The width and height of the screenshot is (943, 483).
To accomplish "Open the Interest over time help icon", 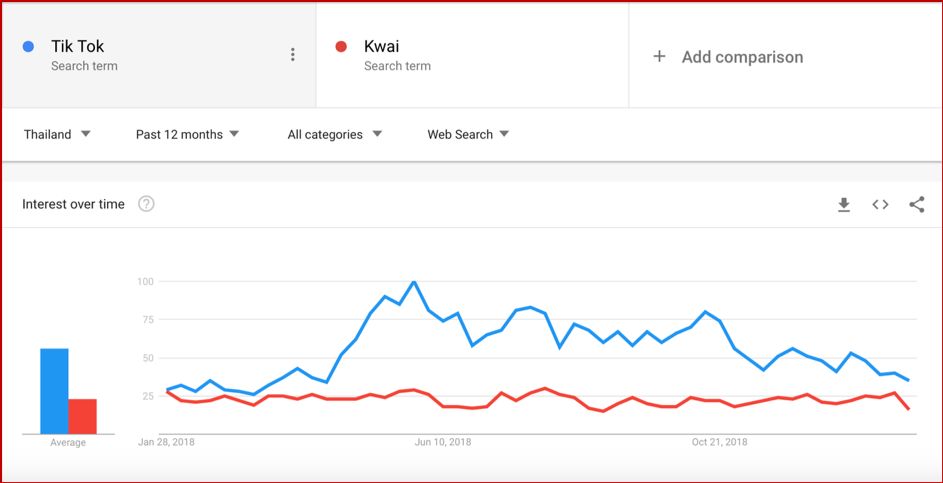I will pyautogui.click(x=146, y=204).
